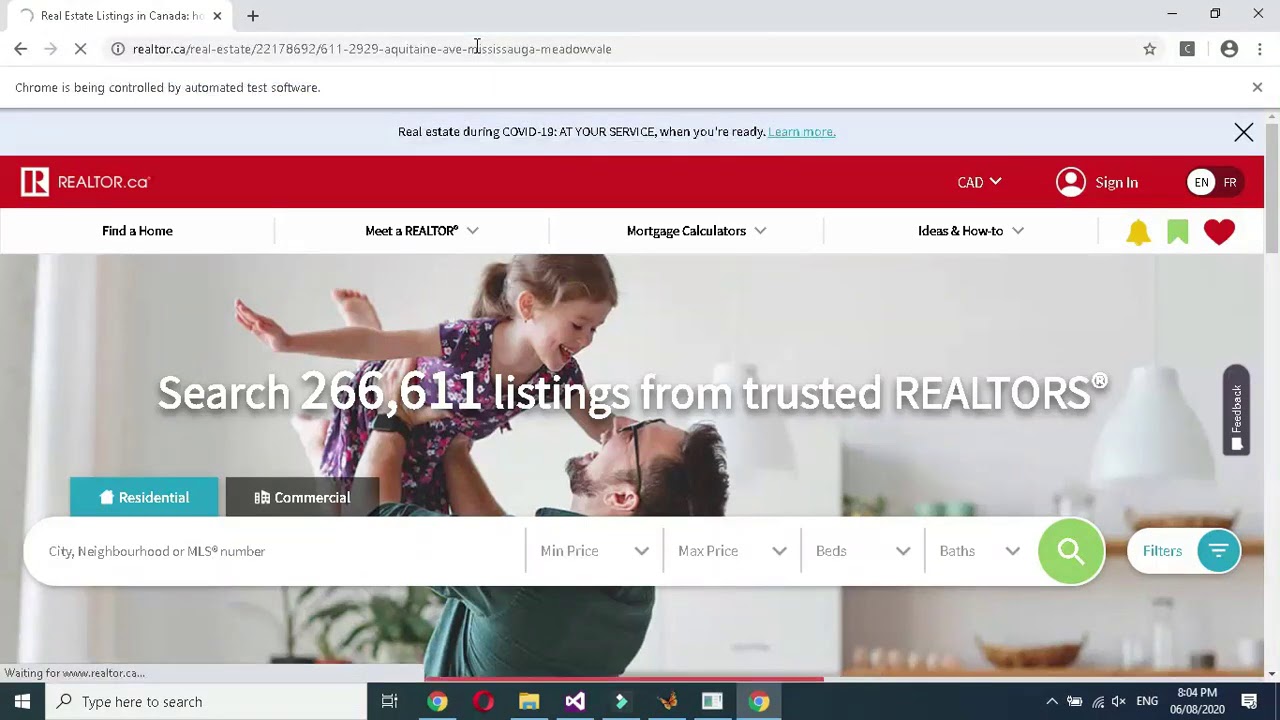Click the Filters funnel icon
Image resolution: width=1280 pixels, height=720 pixels.
[x=1218, y=551]
